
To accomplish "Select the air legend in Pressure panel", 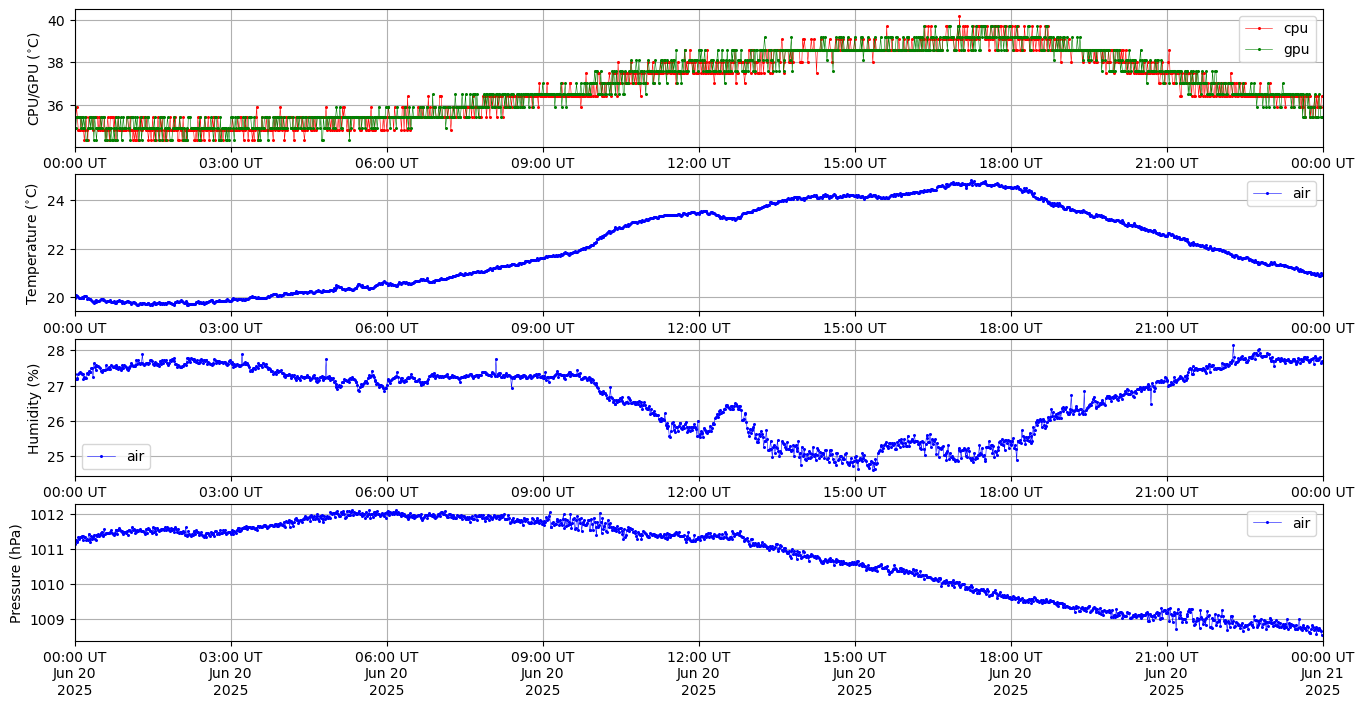I will tap(1282, 523).
